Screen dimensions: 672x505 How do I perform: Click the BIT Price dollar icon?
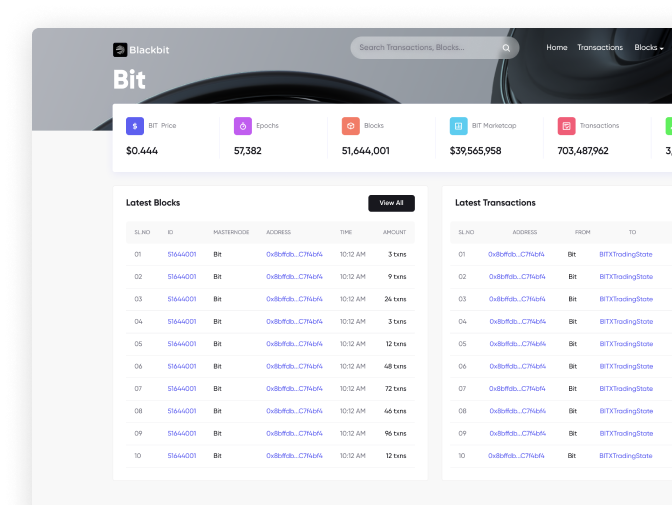click(134, 126)
